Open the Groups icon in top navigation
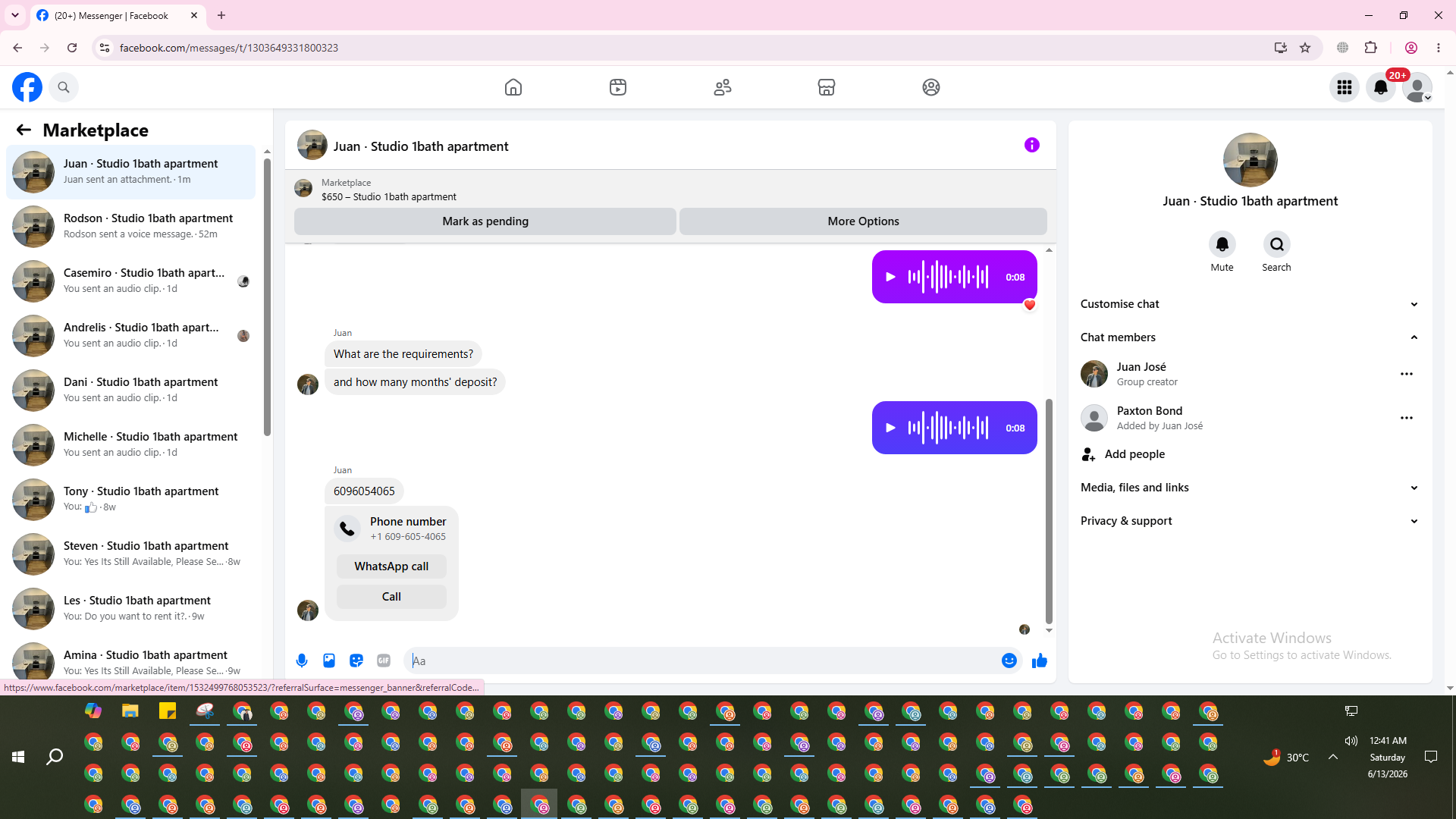The height and width of the screenshot is (819, 1456). [931, 87]
